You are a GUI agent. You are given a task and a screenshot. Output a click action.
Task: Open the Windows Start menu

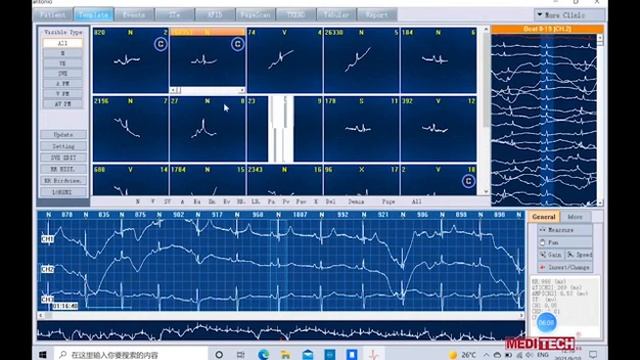43,354
